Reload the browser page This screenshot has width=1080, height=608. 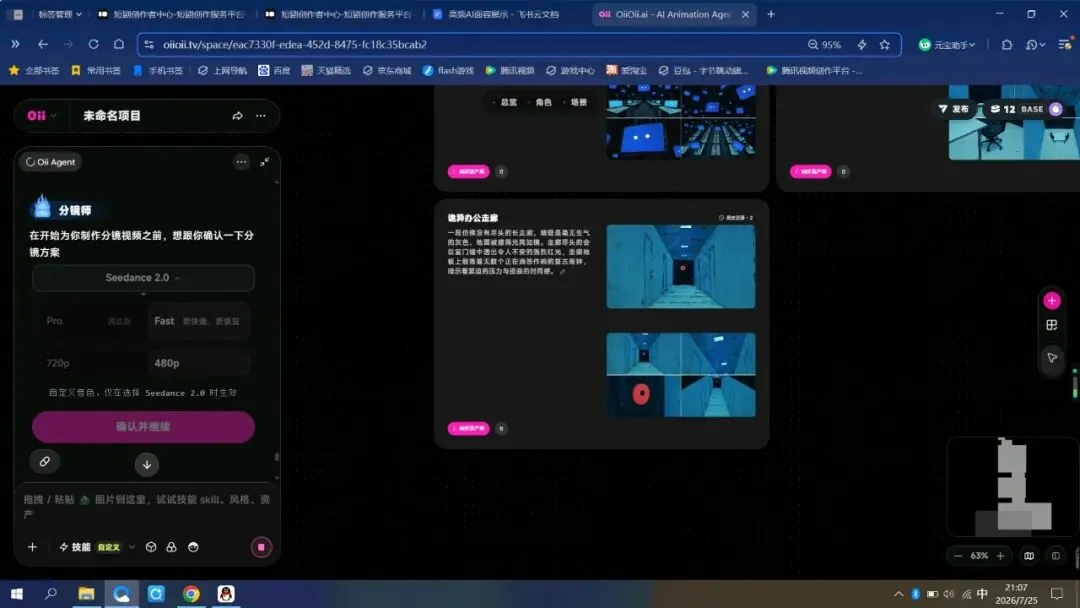(x=93, y=44)
